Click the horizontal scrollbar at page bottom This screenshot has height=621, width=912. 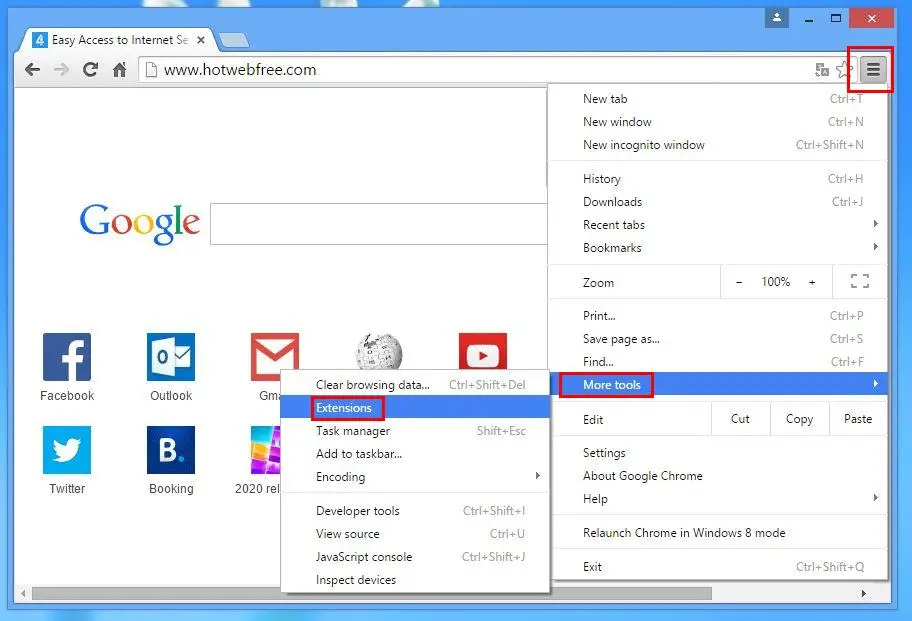tap(372, 594)
